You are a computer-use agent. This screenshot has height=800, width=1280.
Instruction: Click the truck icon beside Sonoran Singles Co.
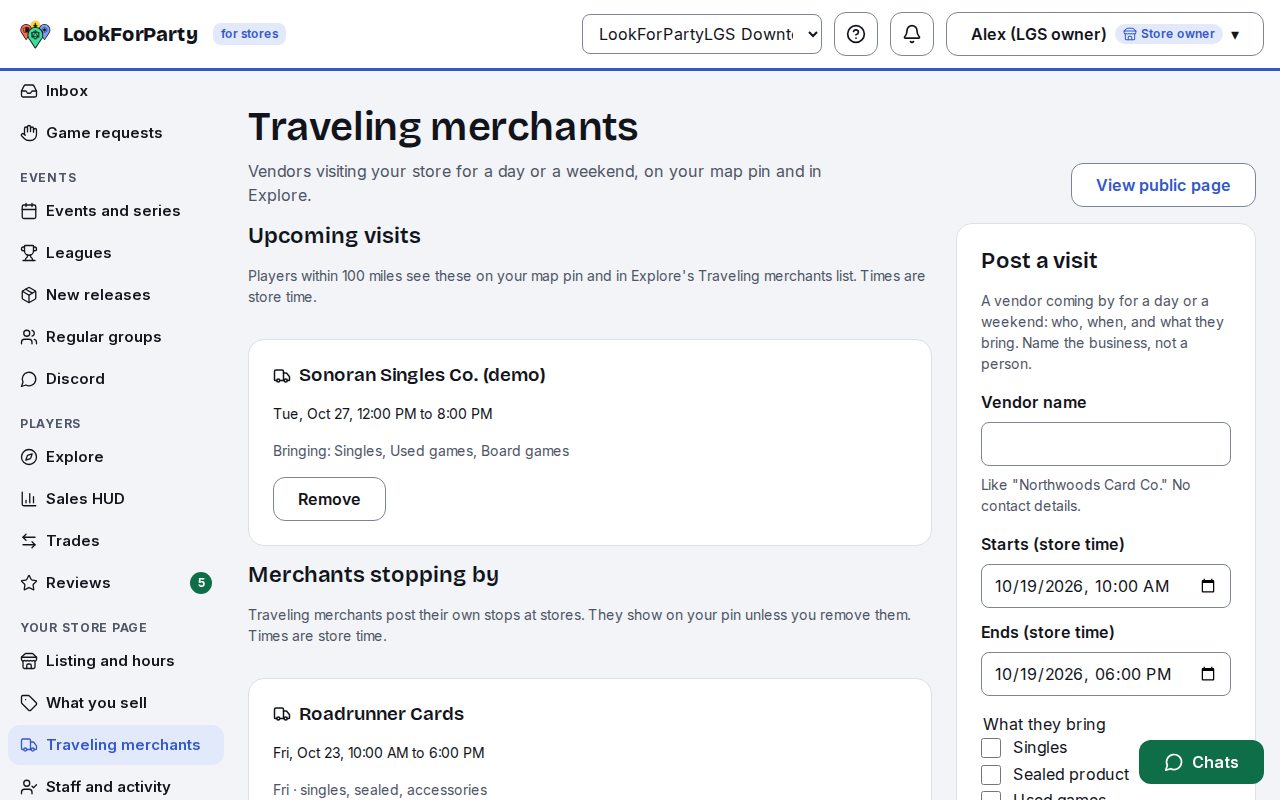(282, 376)
